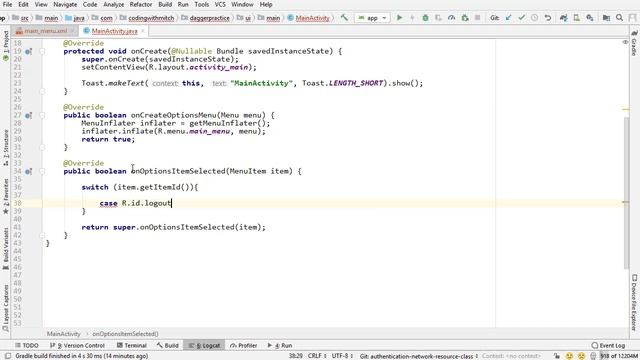Click the Git rollback revert arrow
Screen dimensions: 640x360
point(548,18)
